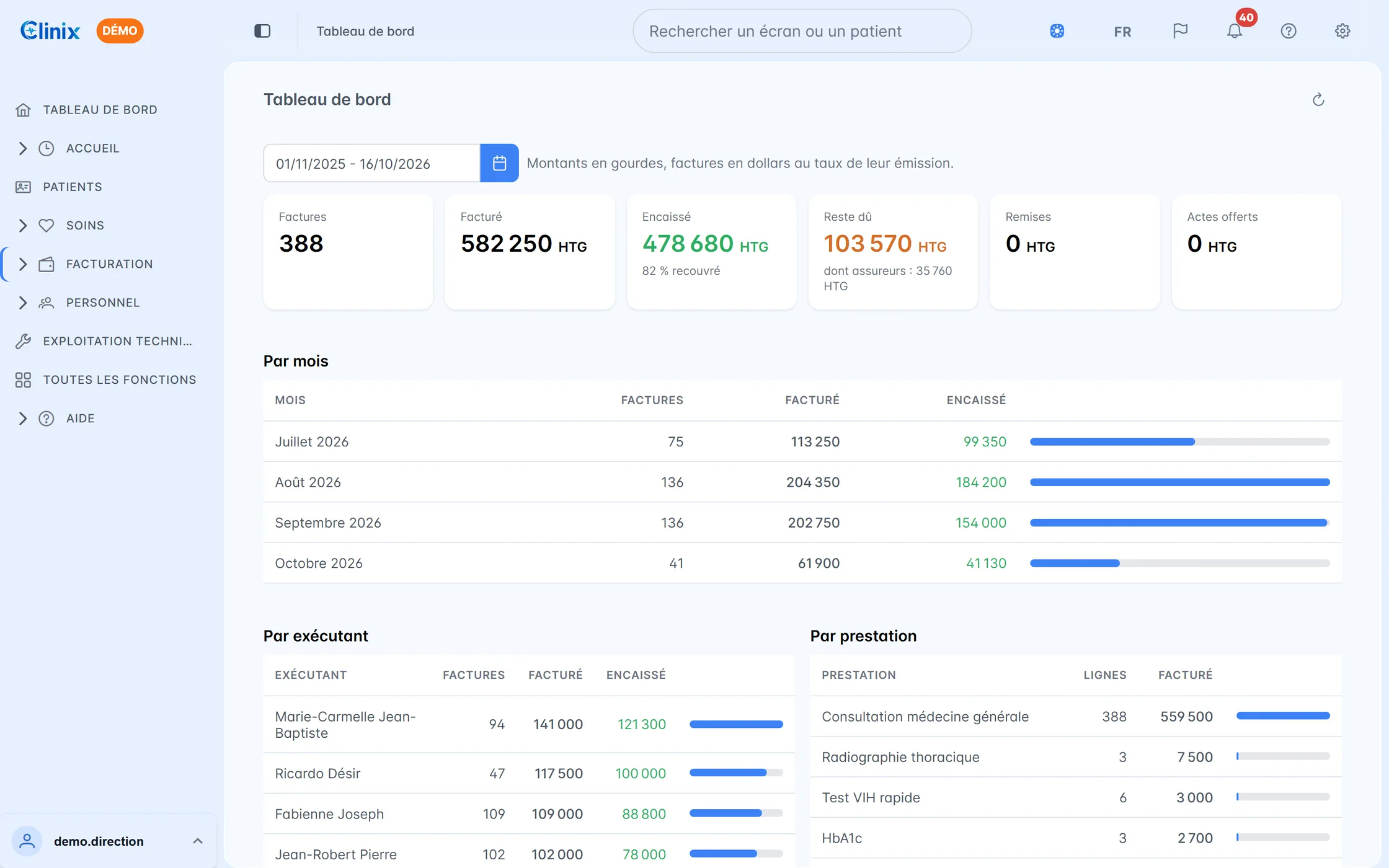The image size is (1389, 868).
Task: Toggle the sidebar collapse icon
Action: click(262, 31)
